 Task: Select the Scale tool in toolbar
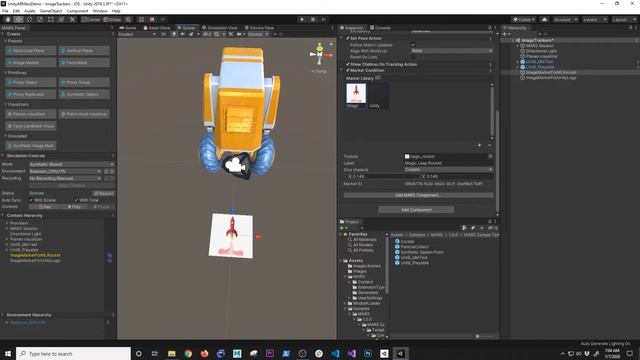[x=40, y=19]
